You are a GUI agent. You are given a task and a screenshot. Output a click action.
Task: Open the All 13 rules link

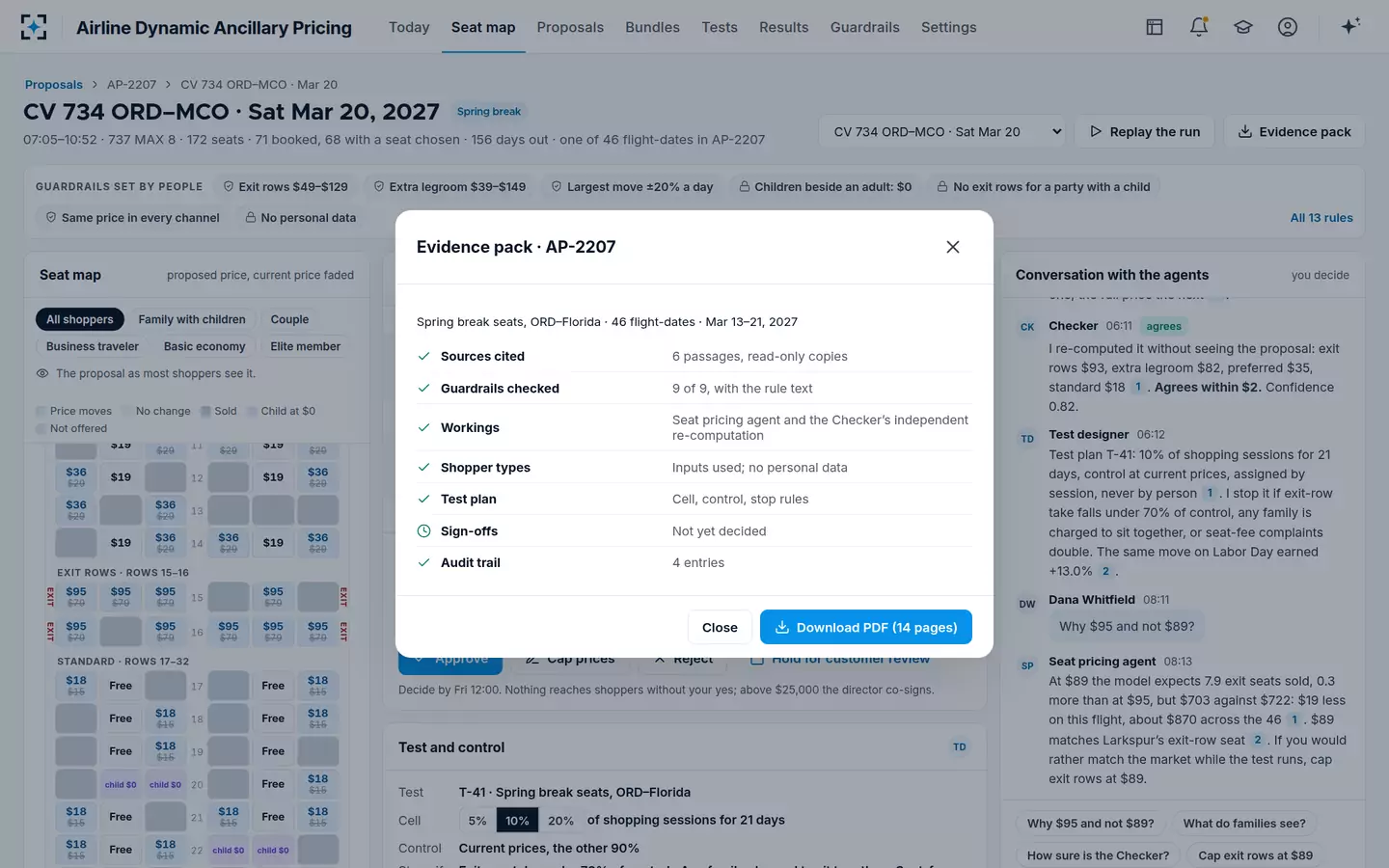(x=1321, y=218)
